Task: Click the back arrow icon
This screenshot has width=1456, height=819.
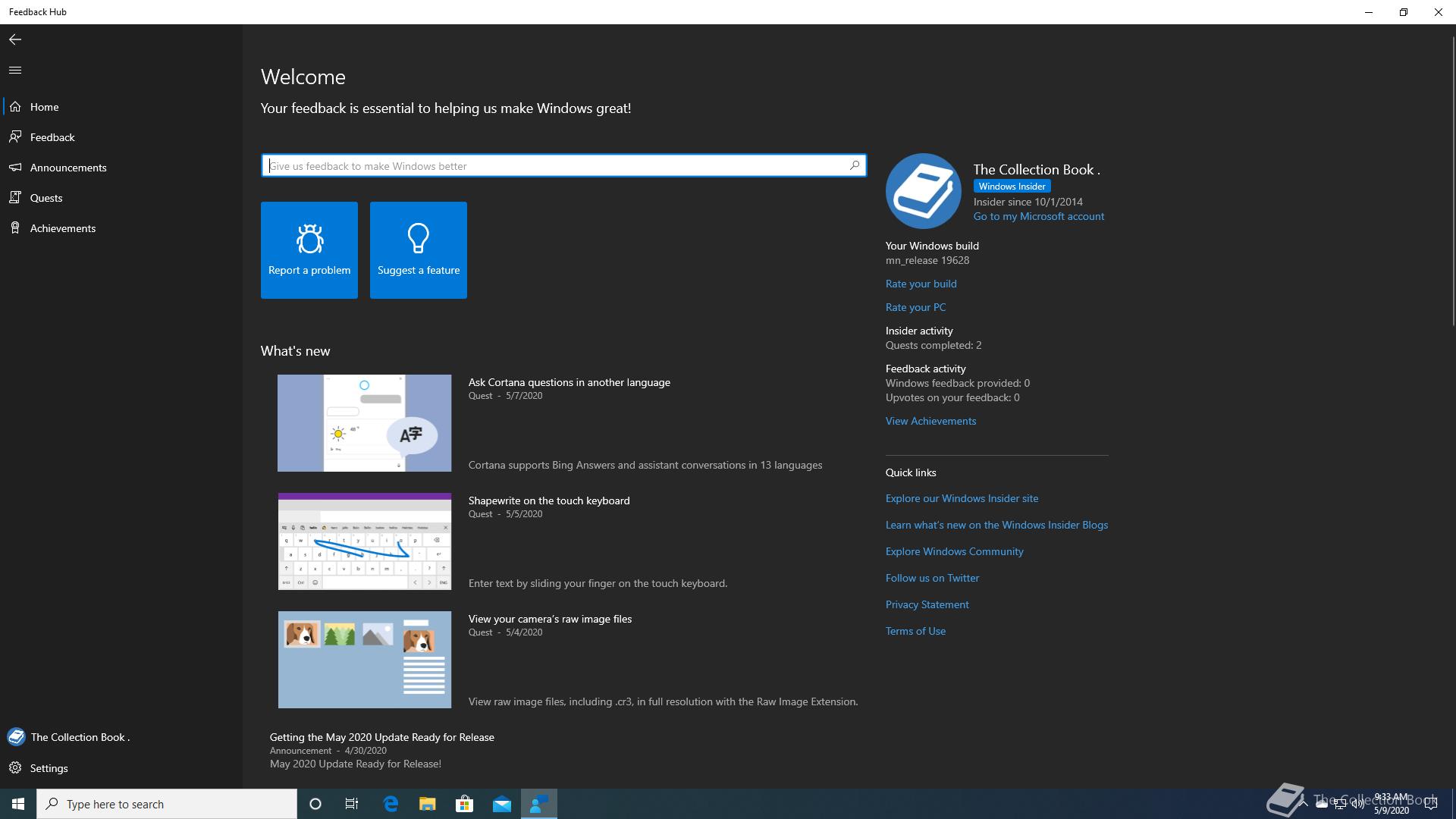Action: pos(15,39)
